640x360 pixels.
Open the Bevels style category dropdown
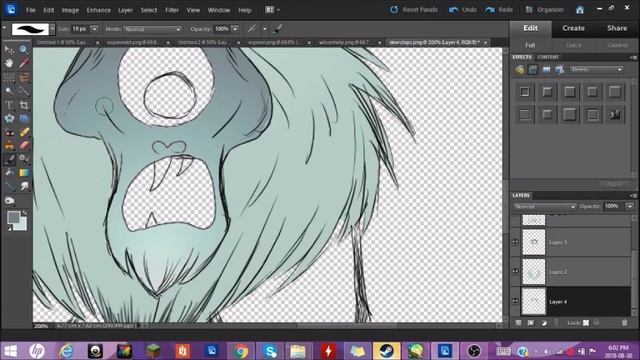tap(596, 70)
